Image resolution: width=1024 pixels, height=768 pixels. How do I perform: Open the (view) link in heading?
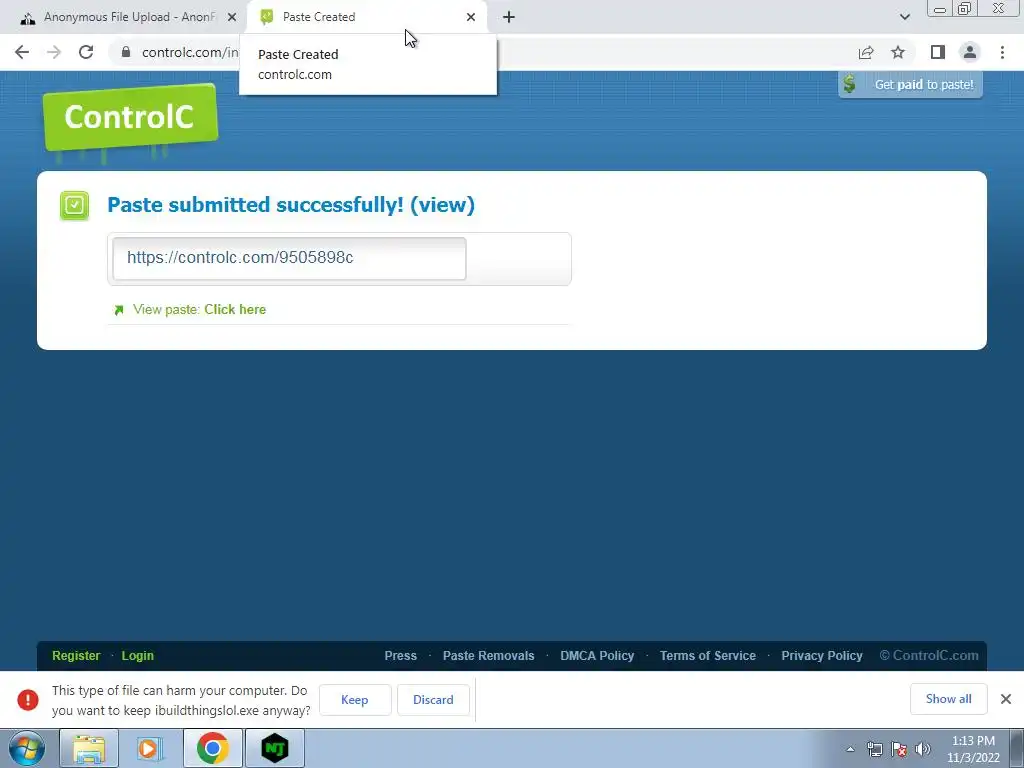[442, 204]
